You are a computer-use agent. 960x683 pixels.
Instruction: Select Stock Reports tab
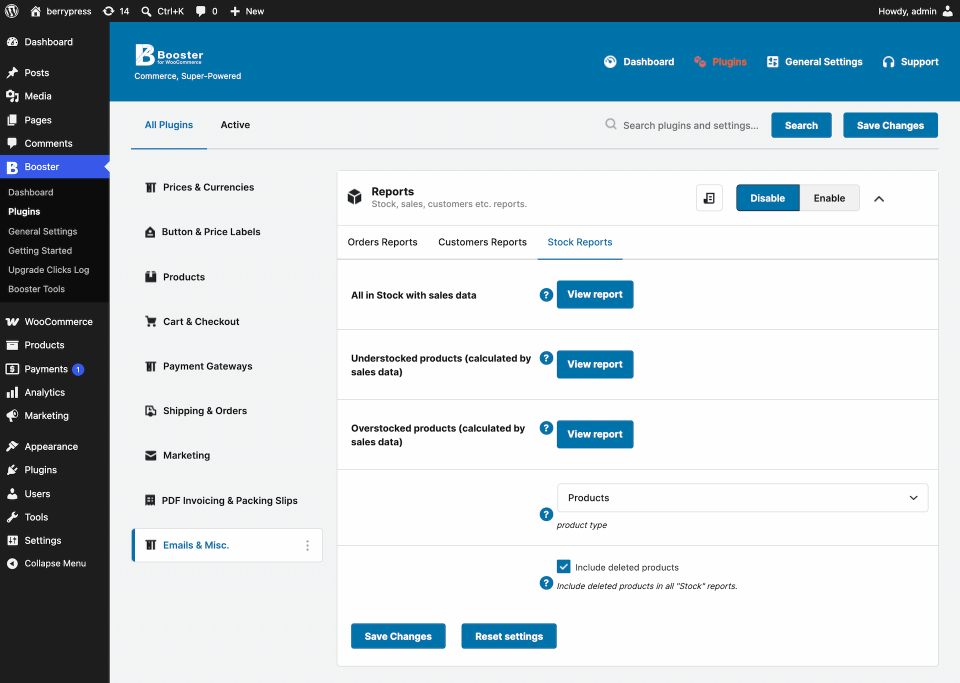click(x=580, y=242)
